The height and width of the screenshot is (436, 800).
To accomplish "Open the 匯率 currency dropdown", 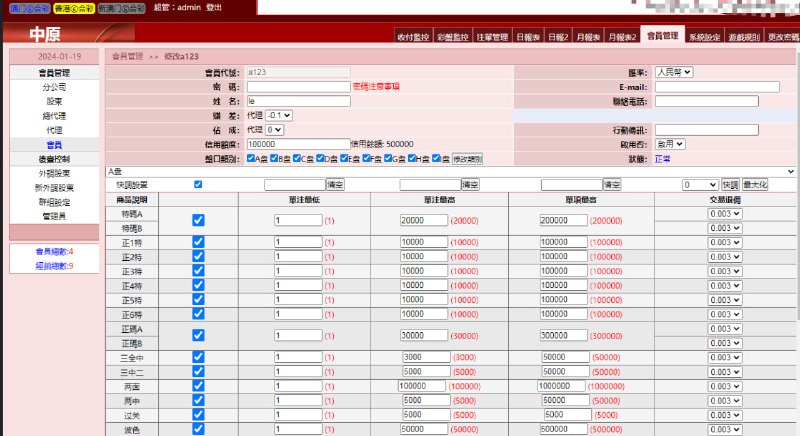I will [674, 72].
